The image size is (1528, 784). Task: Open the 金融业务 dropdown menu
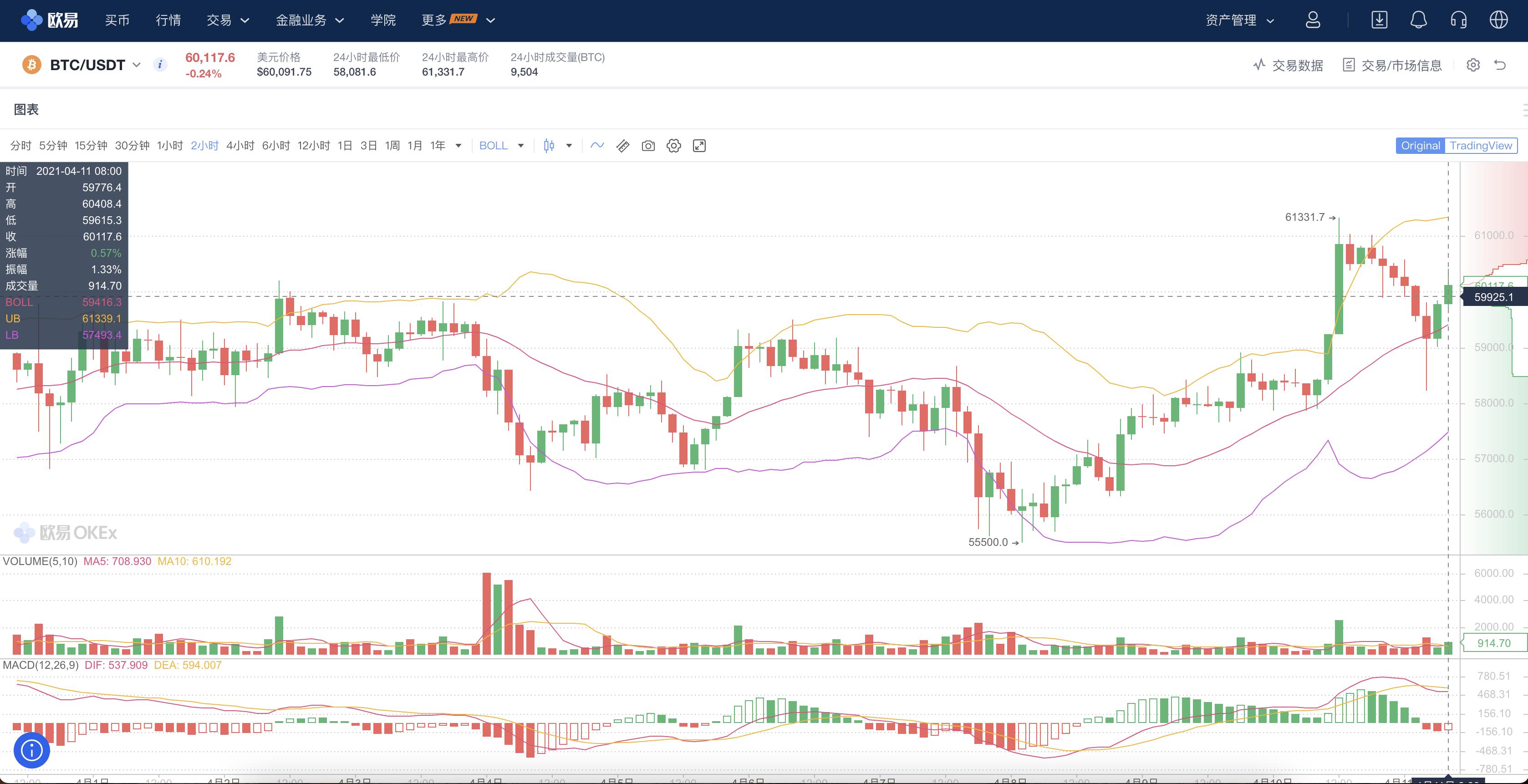point(310,20)
